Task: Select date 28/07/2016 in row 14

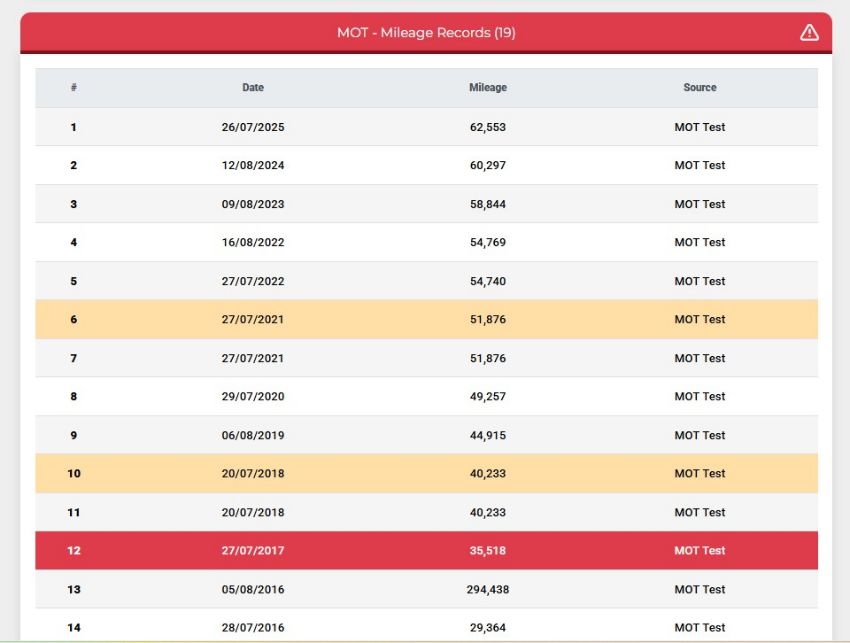Action: pyautogui.click(x=253, y=628)
